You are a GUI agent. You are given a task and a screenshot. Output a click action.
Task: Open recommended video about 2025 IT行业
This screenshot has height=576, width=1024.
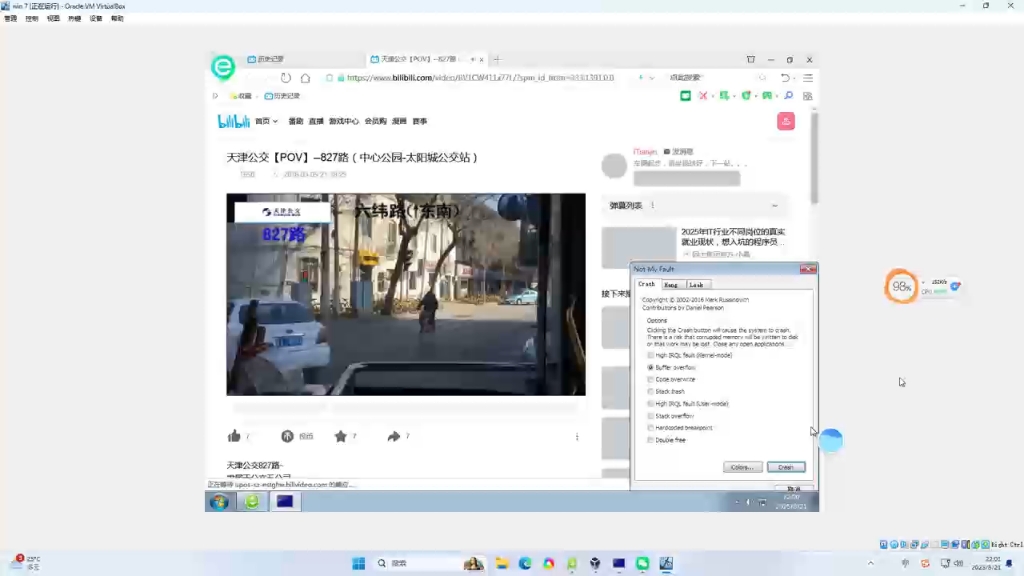(x=733, y=236)
